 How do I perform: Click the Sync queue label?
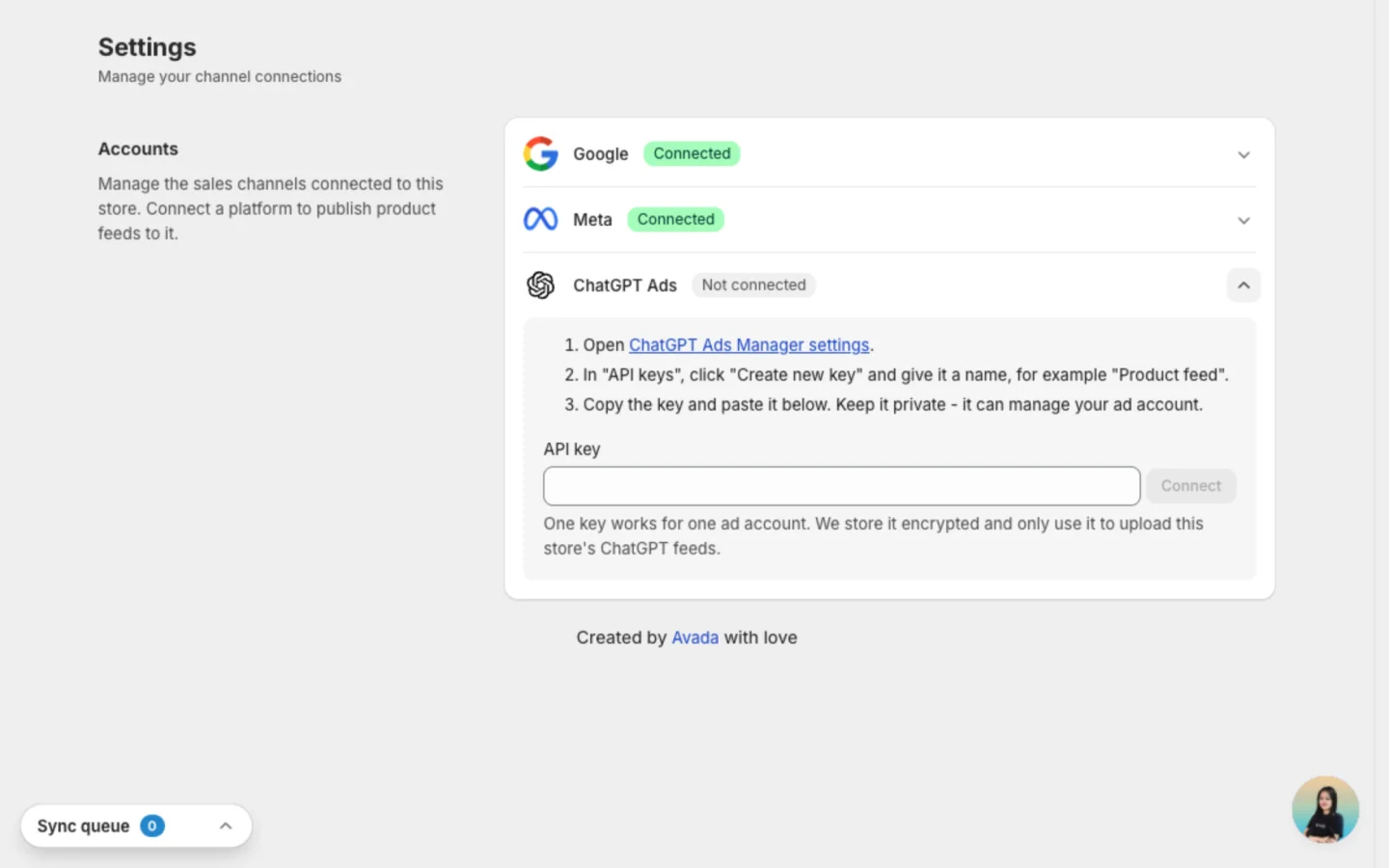point(83,826)
